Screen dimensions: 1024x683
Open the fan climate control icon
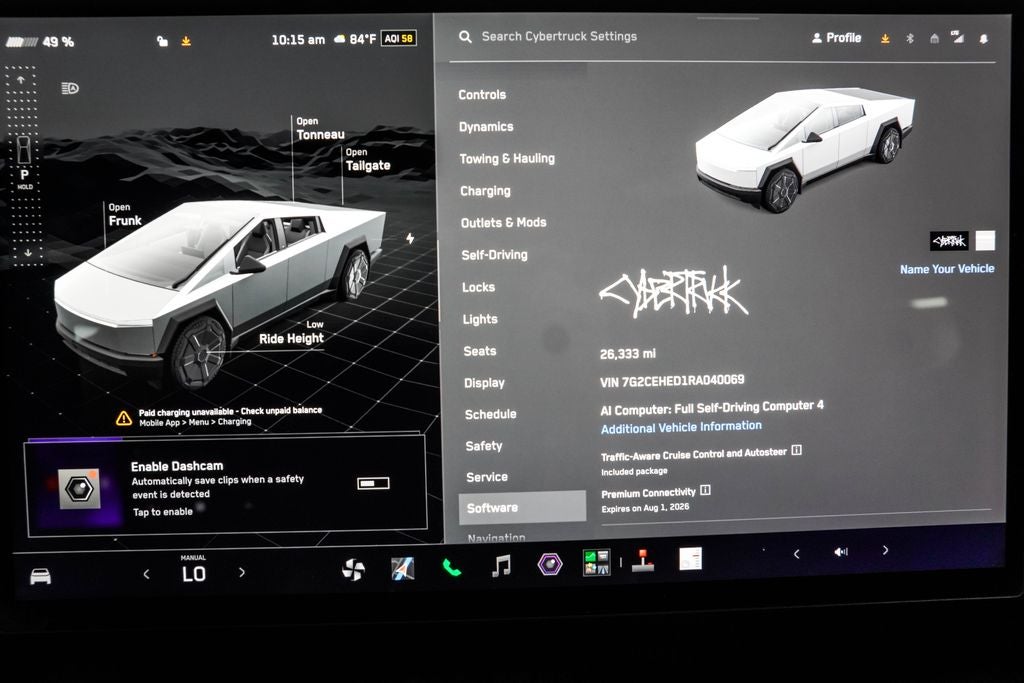pyautogui.click(x=353, y=570)
